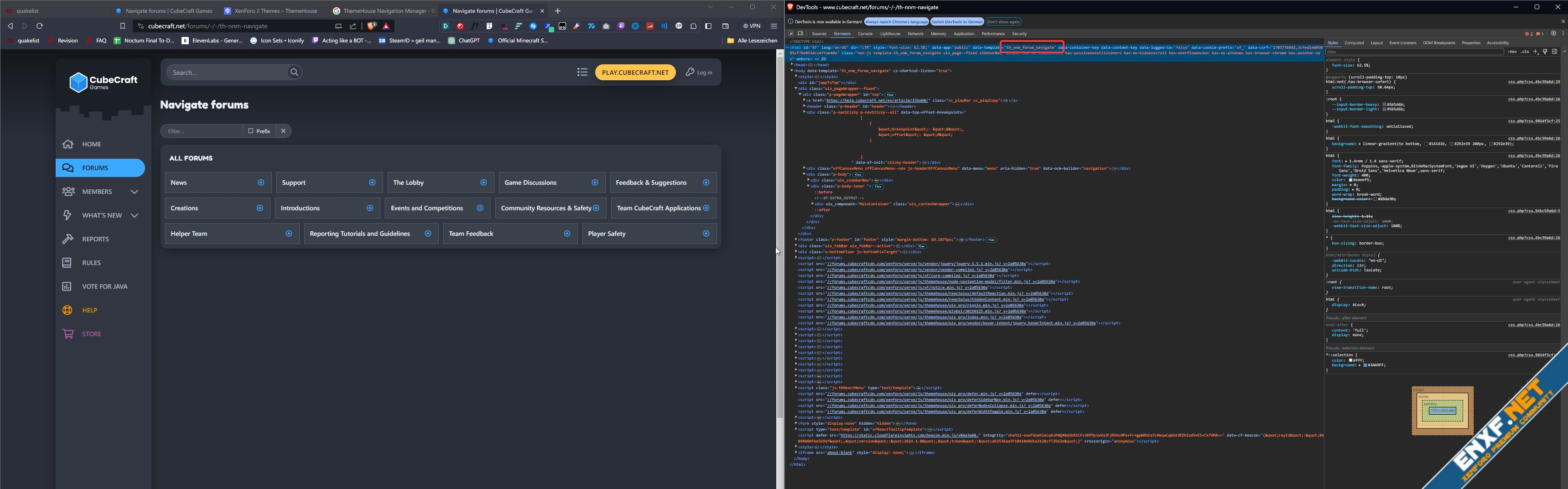1568x489 pixels.
Task: Check the Prefix checkbox in the forum filter
Action: click(x=251, y=131)
